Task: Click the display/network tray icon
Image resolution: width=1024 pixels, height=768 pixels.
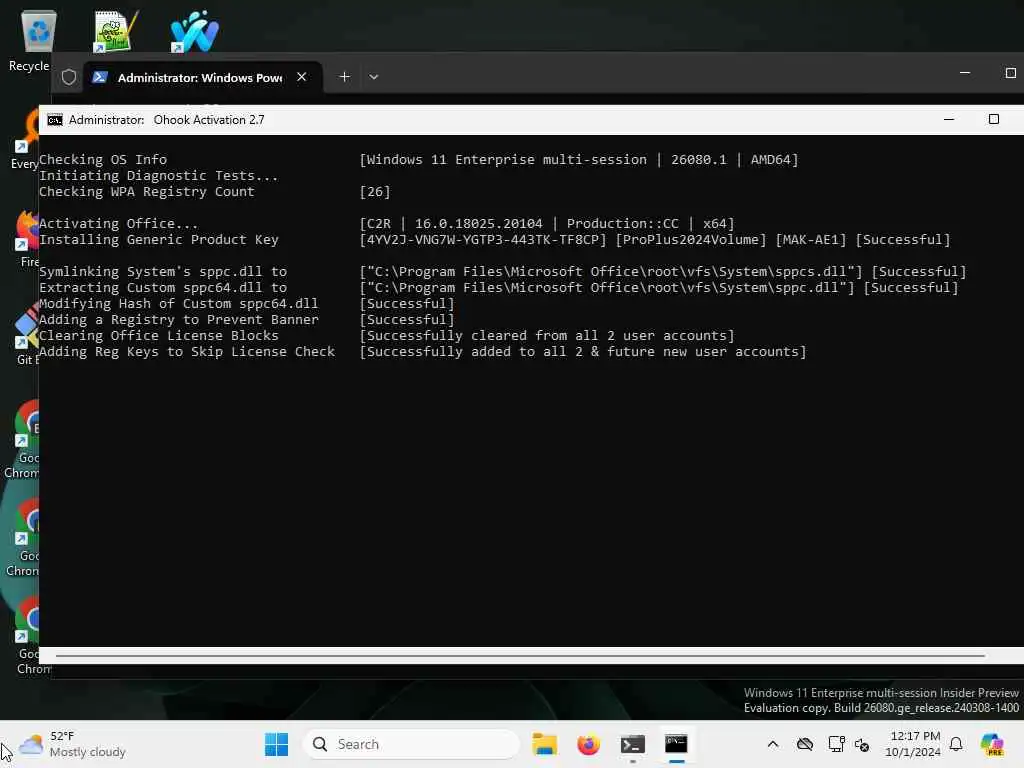Action: 836,744
